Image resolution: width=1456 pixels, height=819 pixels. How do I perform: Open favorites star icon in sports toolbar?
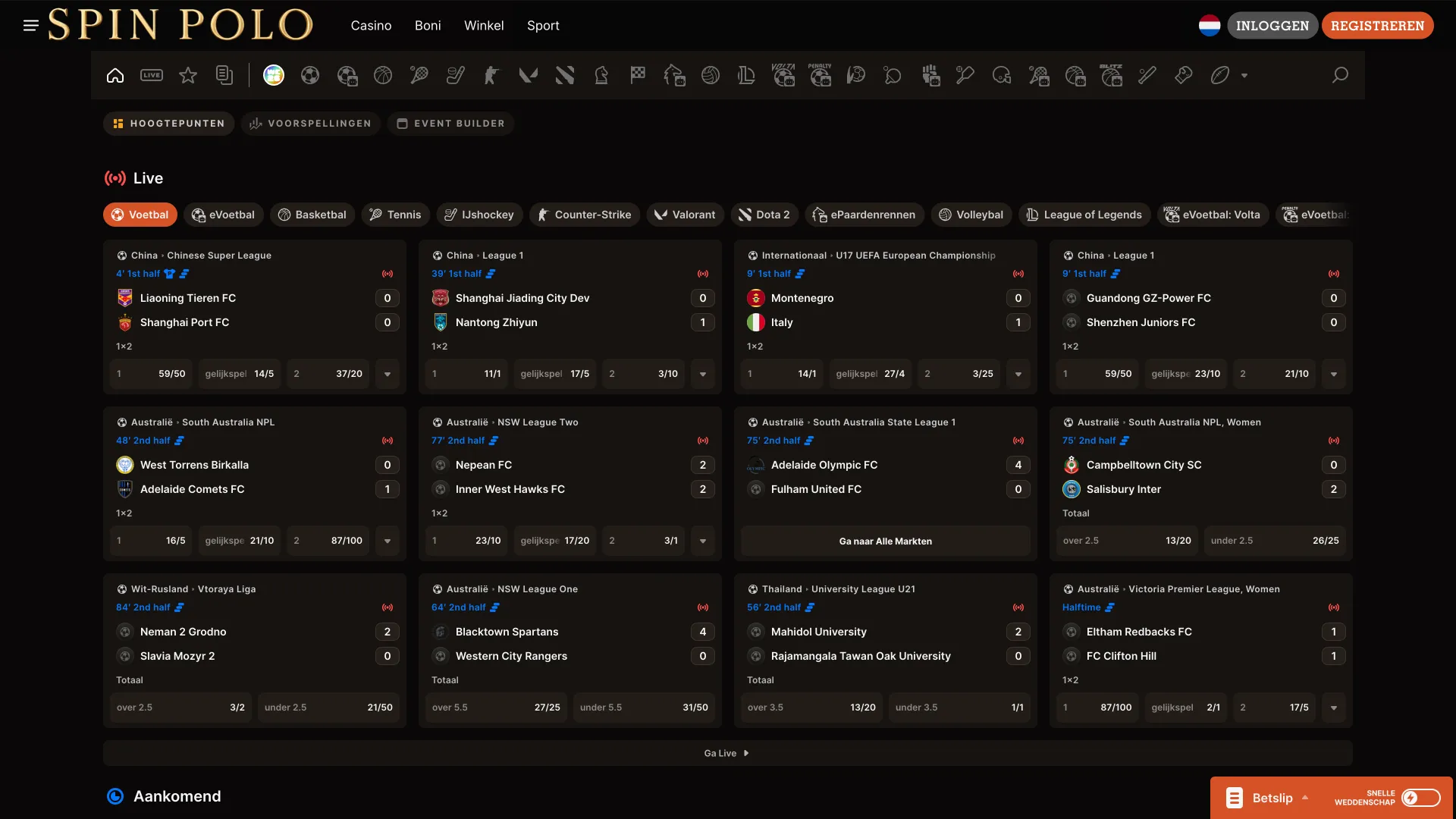coord(188,75)
